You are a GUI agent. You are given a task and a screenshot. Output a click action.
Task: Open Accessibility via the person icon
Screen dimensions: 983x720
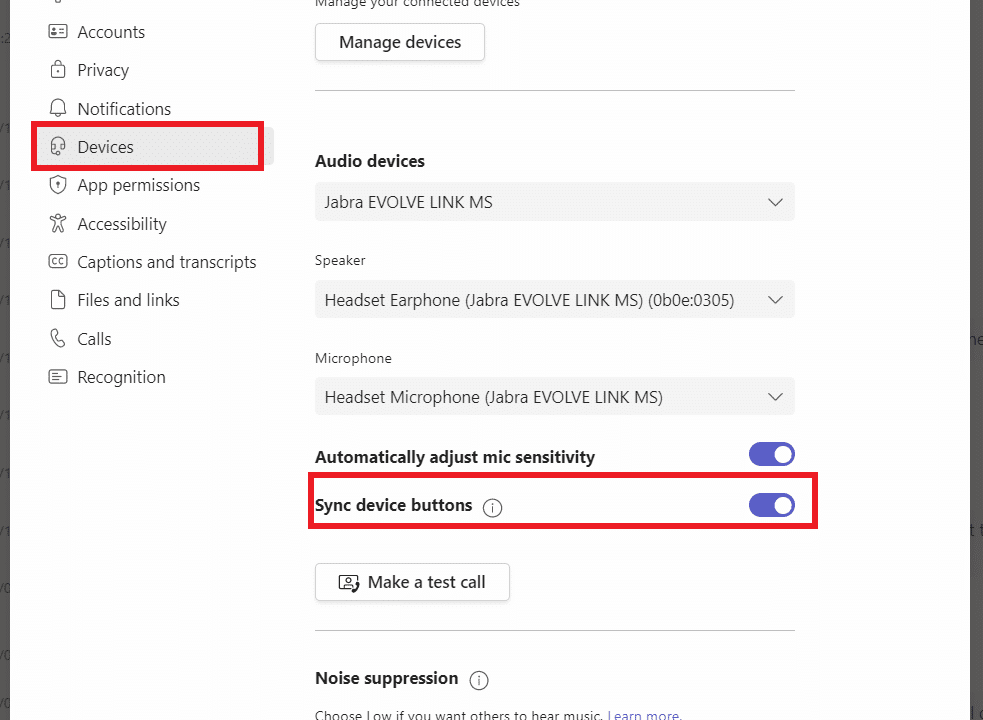57,223
